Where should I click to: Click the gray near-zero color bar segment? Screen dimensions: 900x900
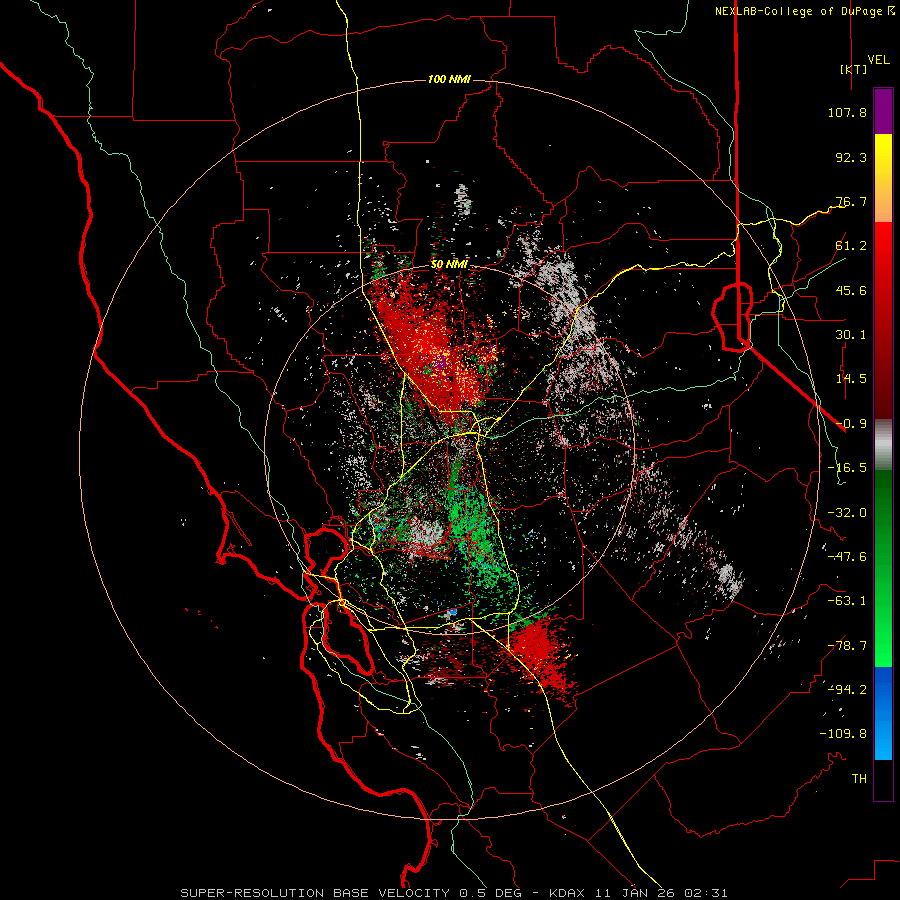pos(883,445)
